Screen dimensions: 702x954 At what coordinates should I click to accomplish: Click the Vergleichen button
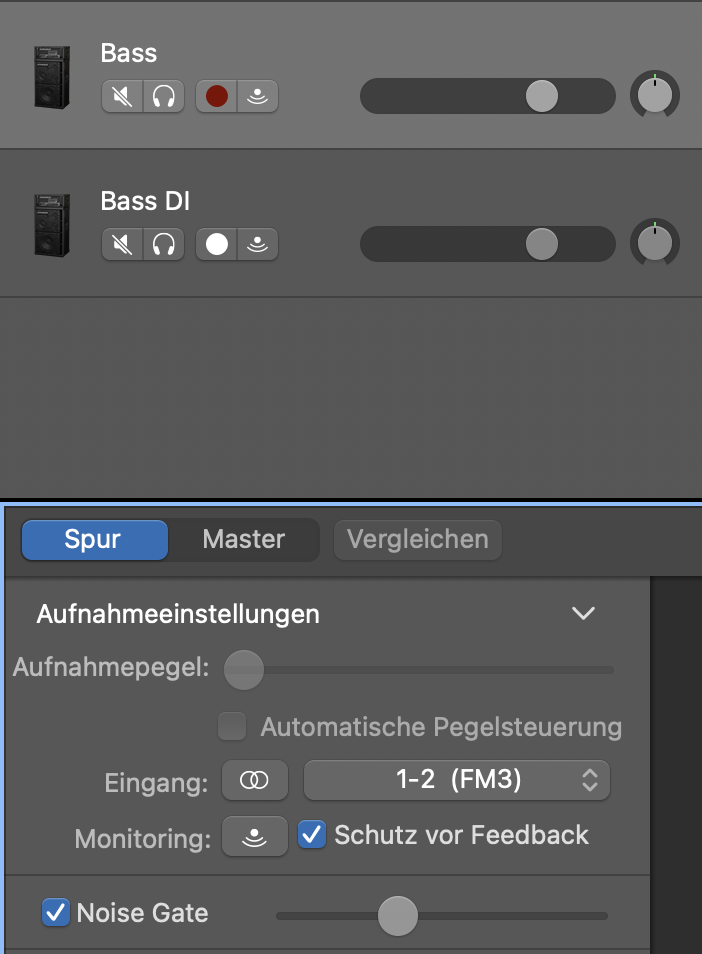417,540
